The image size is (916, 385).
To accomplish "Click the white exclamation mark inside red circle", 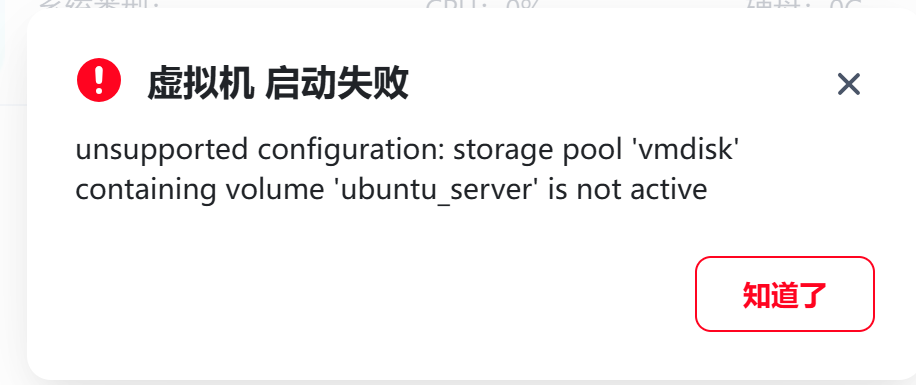I will (99, 80).
